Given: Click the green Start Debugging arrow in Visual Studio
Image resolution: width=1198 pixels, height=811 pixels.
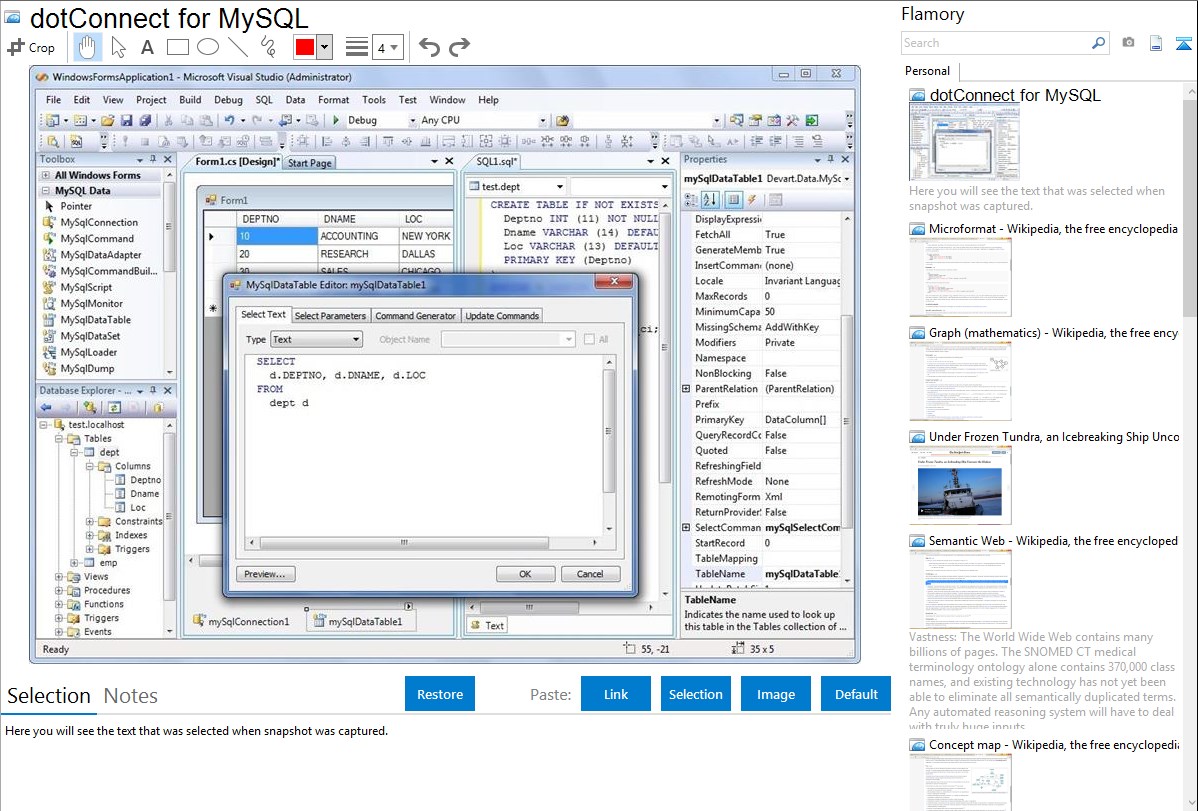Looking at the screenshot, I should pos(335,120).
